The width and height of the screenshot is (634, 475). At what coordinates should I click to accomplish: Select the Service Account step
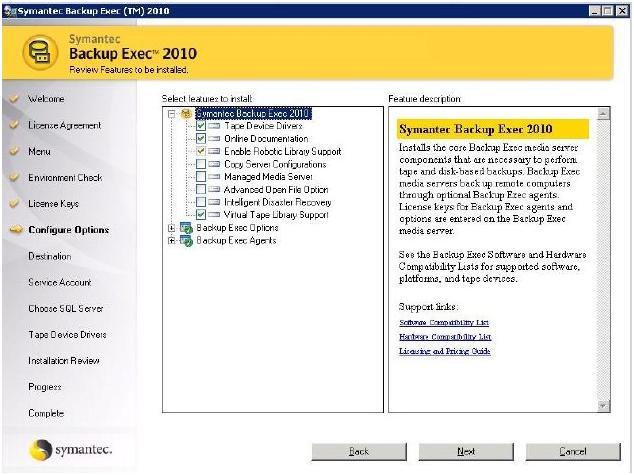(x=60, y=282)
